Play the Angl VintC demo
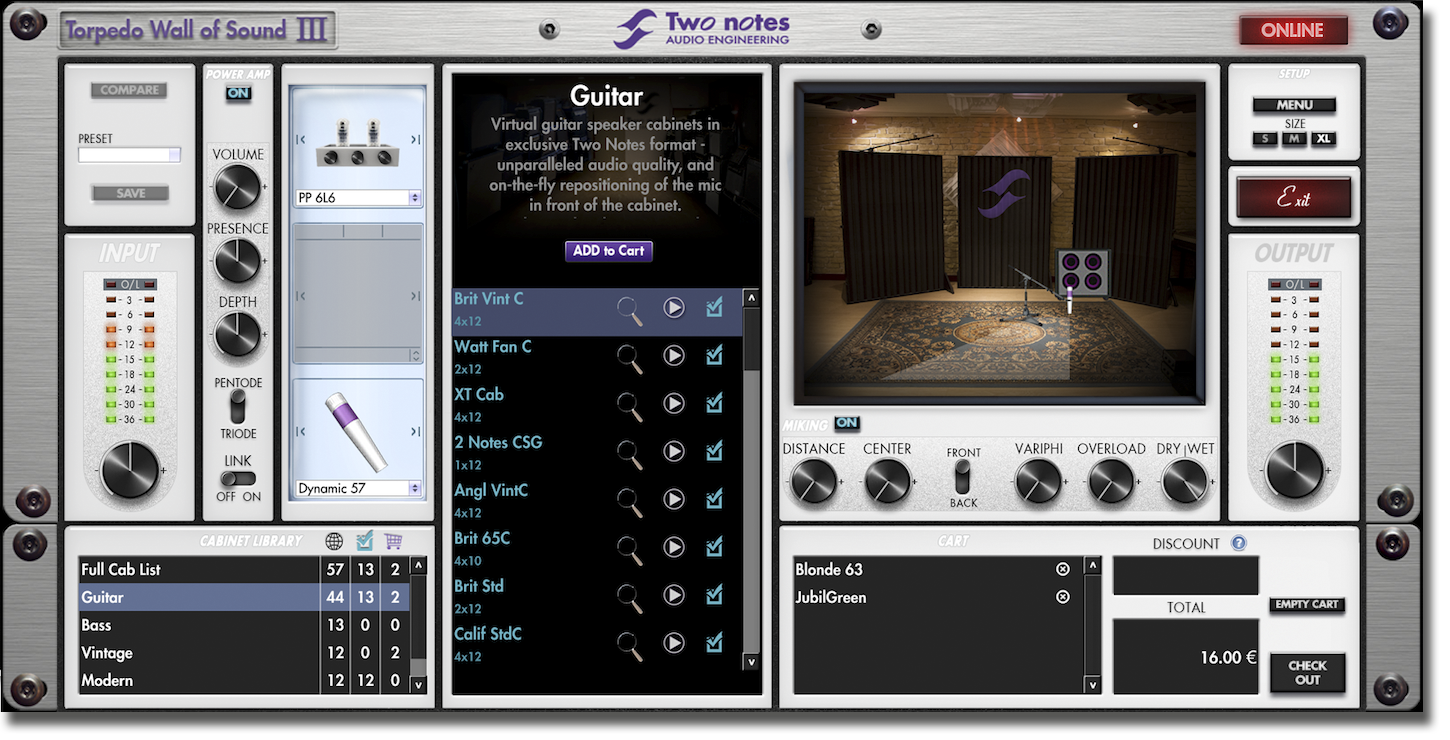The height and width of the screenshot is (740, 1450). pyautogui.click(x=674, y=499)
